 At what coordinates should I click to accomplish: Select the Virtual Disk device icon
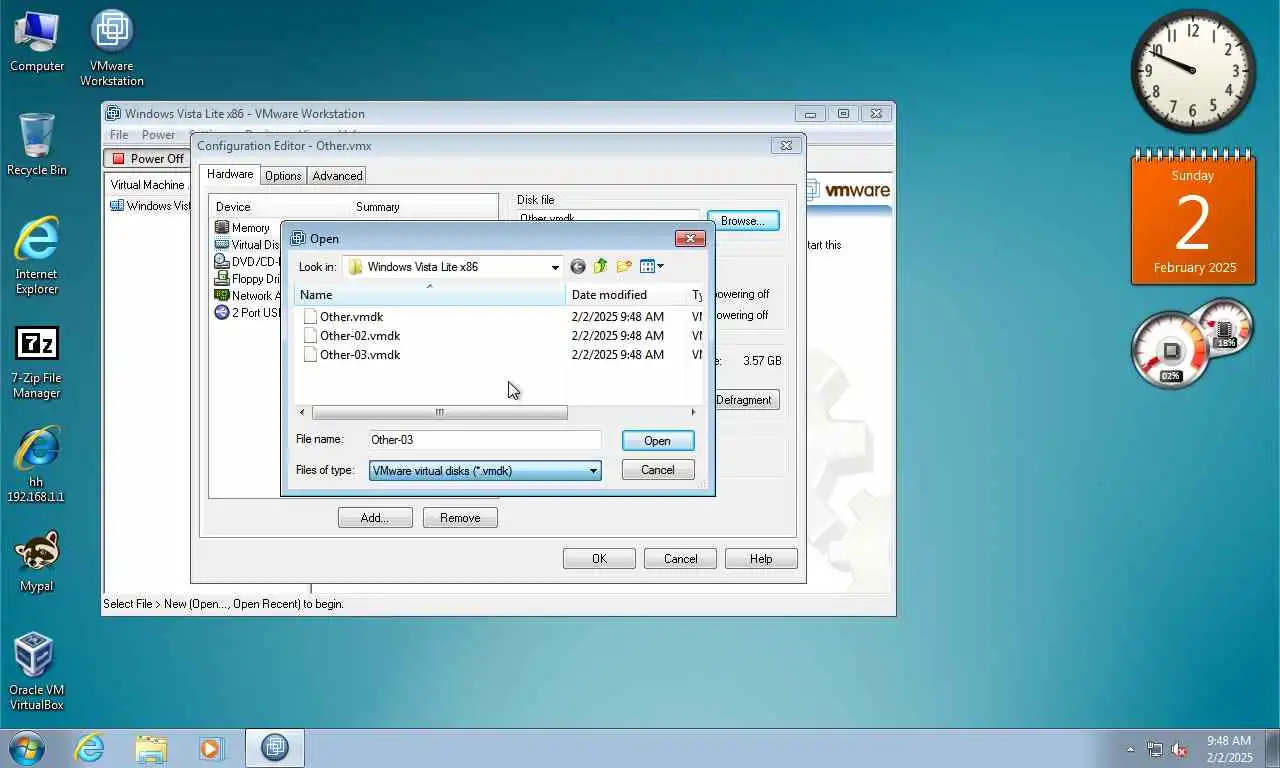(x=222, y=245)
